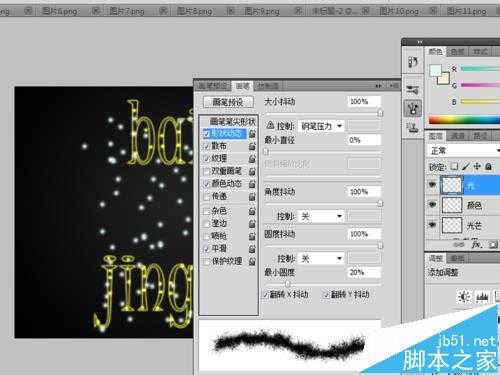500x375 pixels.
Task: Toggle the 纹理 checkbox
Action: (x=207, y=159)
